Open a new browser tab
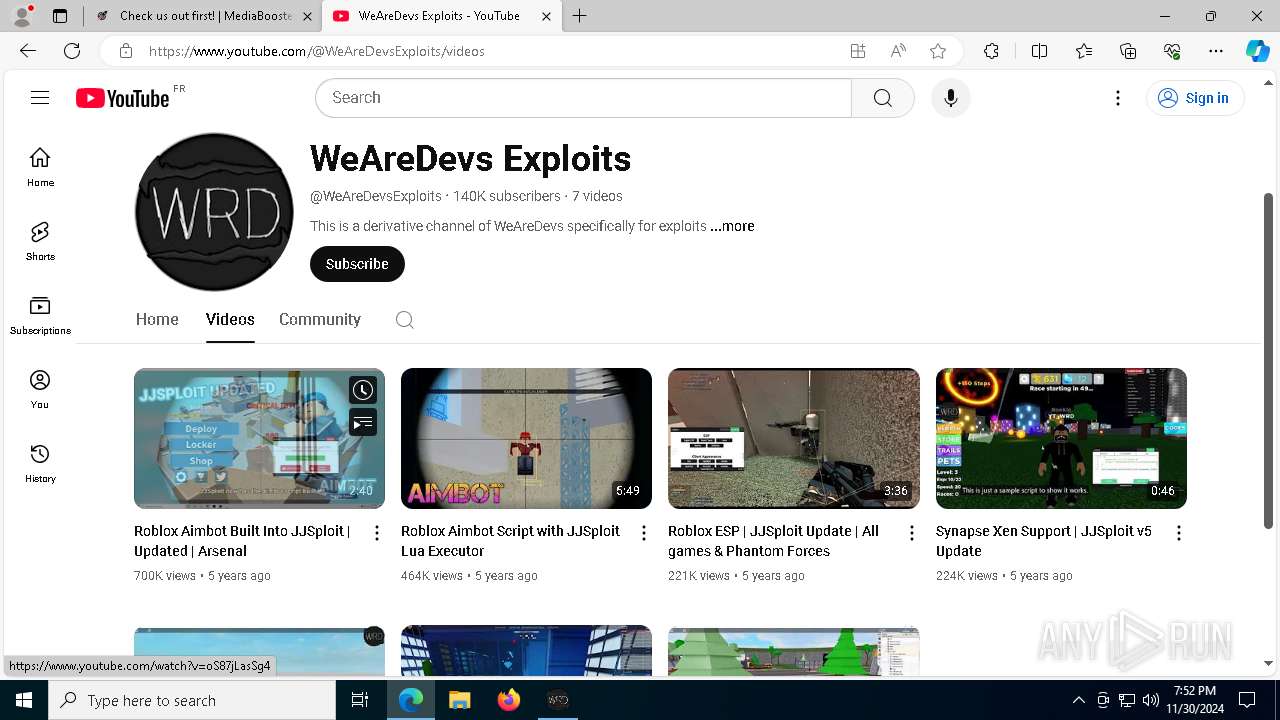The height and width of the screenshot is (720, 1280). [x=580, y=16]
